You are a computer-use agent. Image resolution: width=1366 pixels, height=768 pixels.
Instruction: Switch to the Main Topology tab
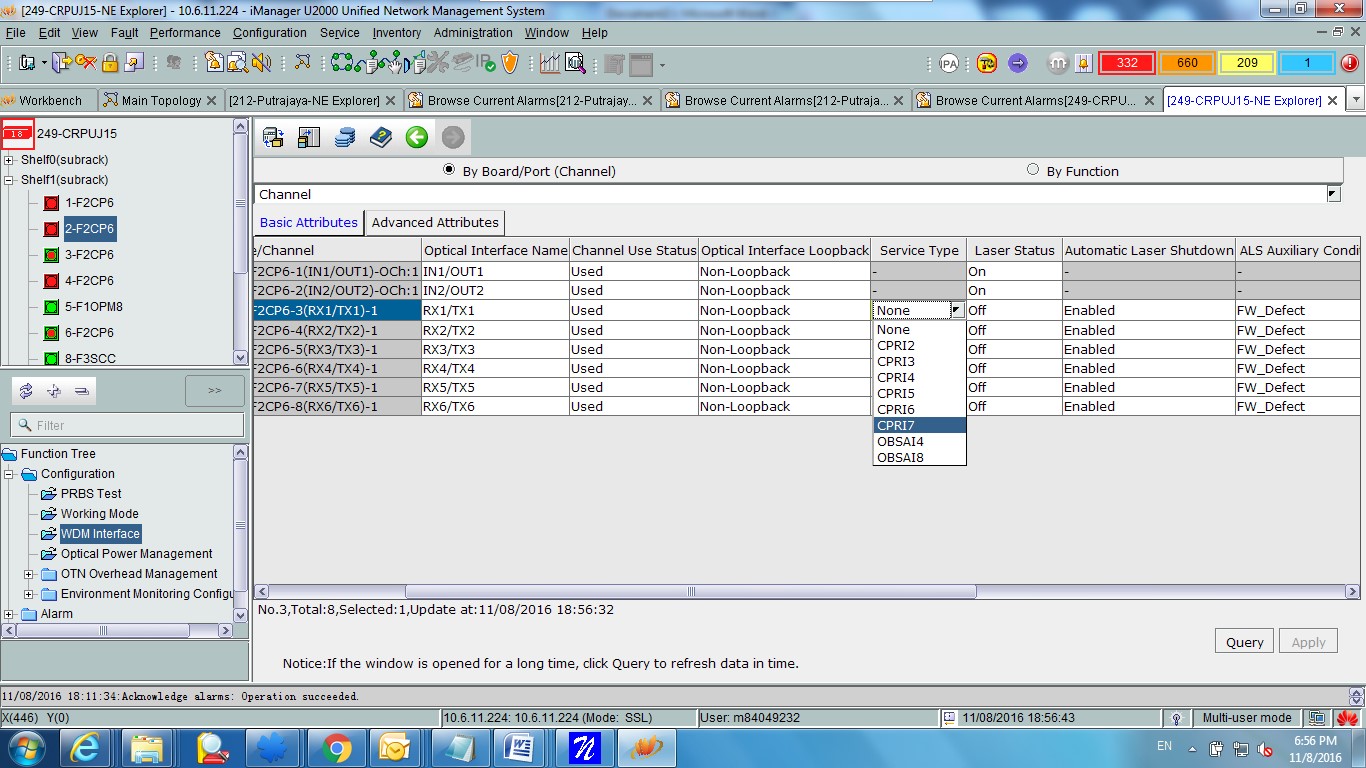[x=161, y=100]
